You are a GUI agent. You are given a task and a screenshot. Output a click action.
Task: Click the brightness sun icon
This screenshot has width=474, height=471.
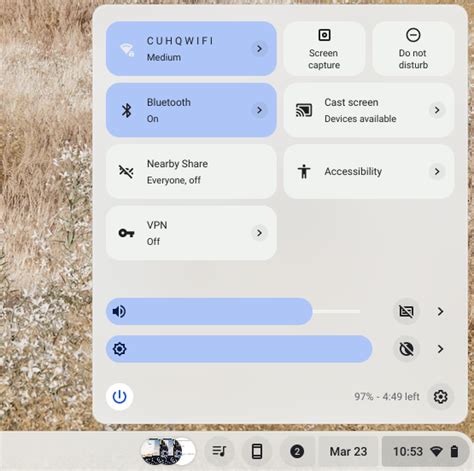pyautogui.click(x=119, y=349)
